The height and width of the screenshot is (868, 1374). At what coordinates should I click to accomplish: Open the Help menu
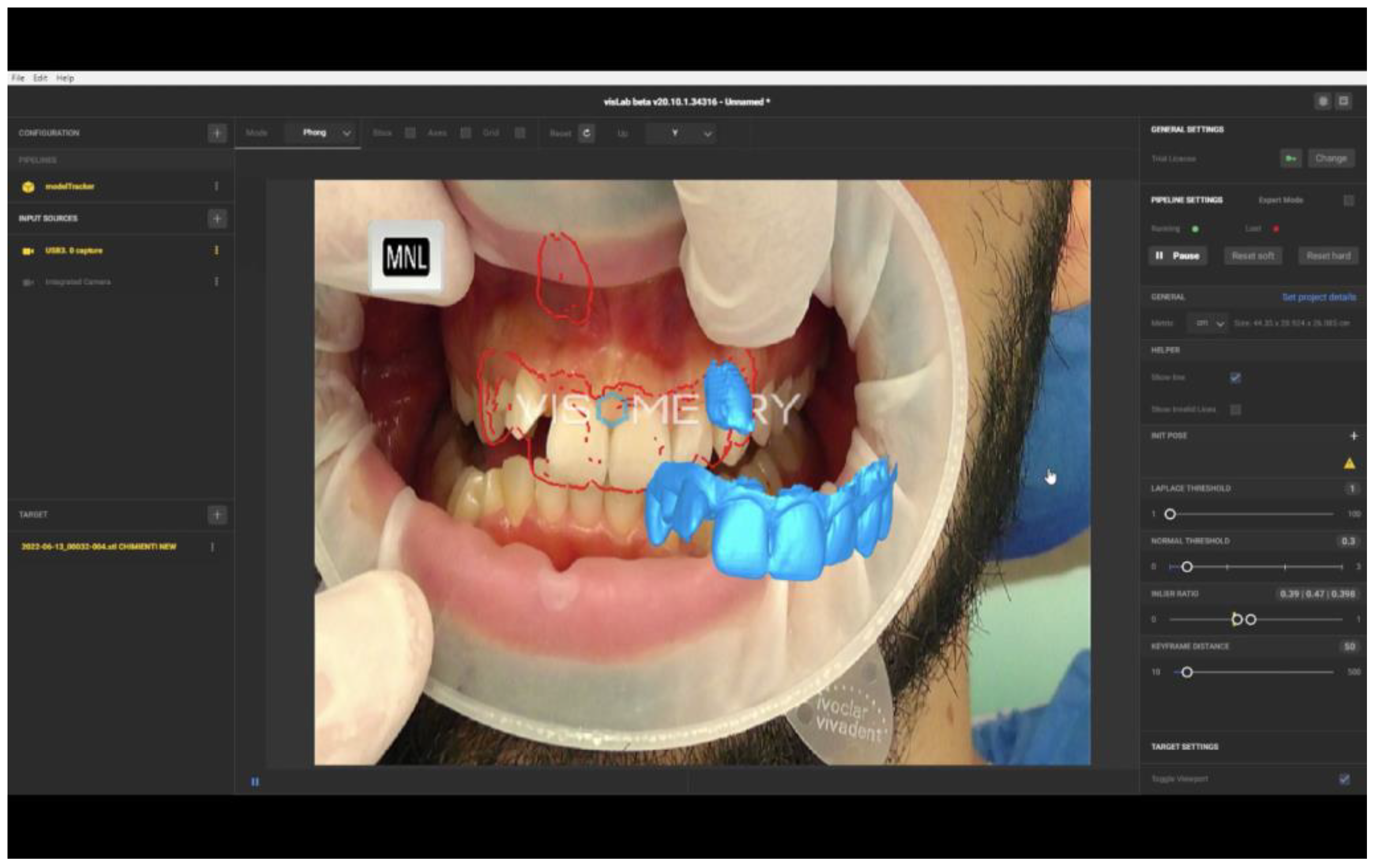(65, 78)
